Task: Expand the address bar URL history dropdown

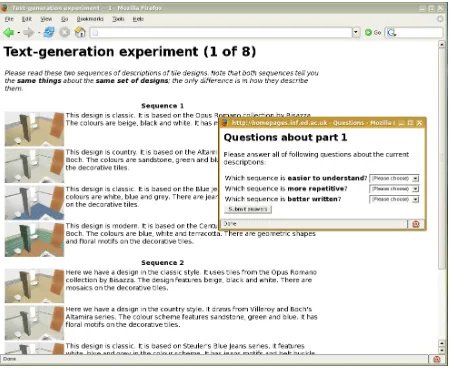Action: [356, 33]
